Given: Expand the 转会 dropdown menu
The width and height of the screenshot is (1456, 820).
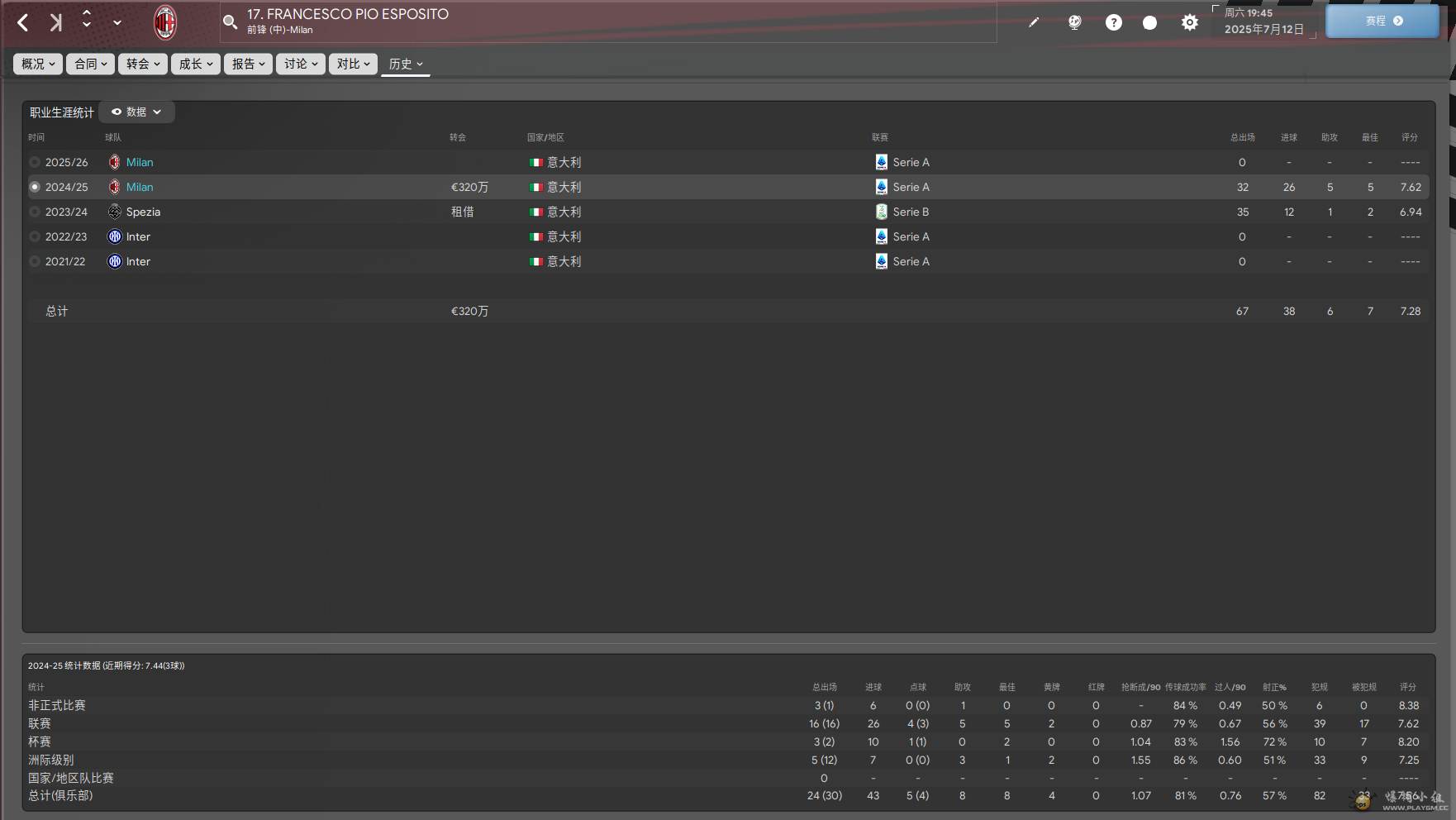Looking at the screenshot, I should pos(143,64).
